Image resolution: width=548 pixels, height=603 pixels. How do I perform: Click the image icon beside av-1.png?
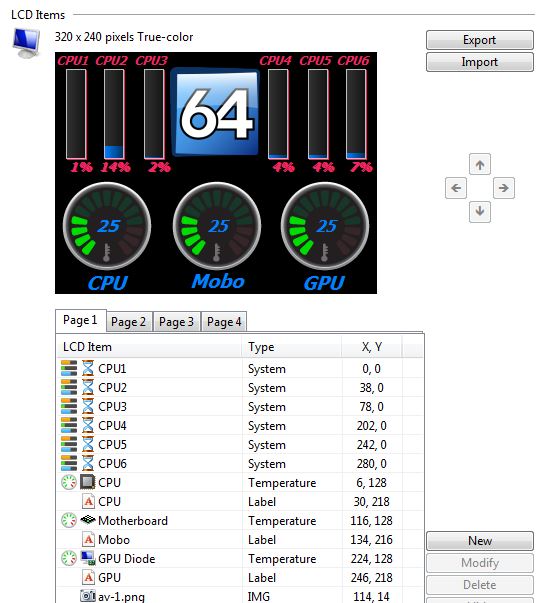pos(88,596)
